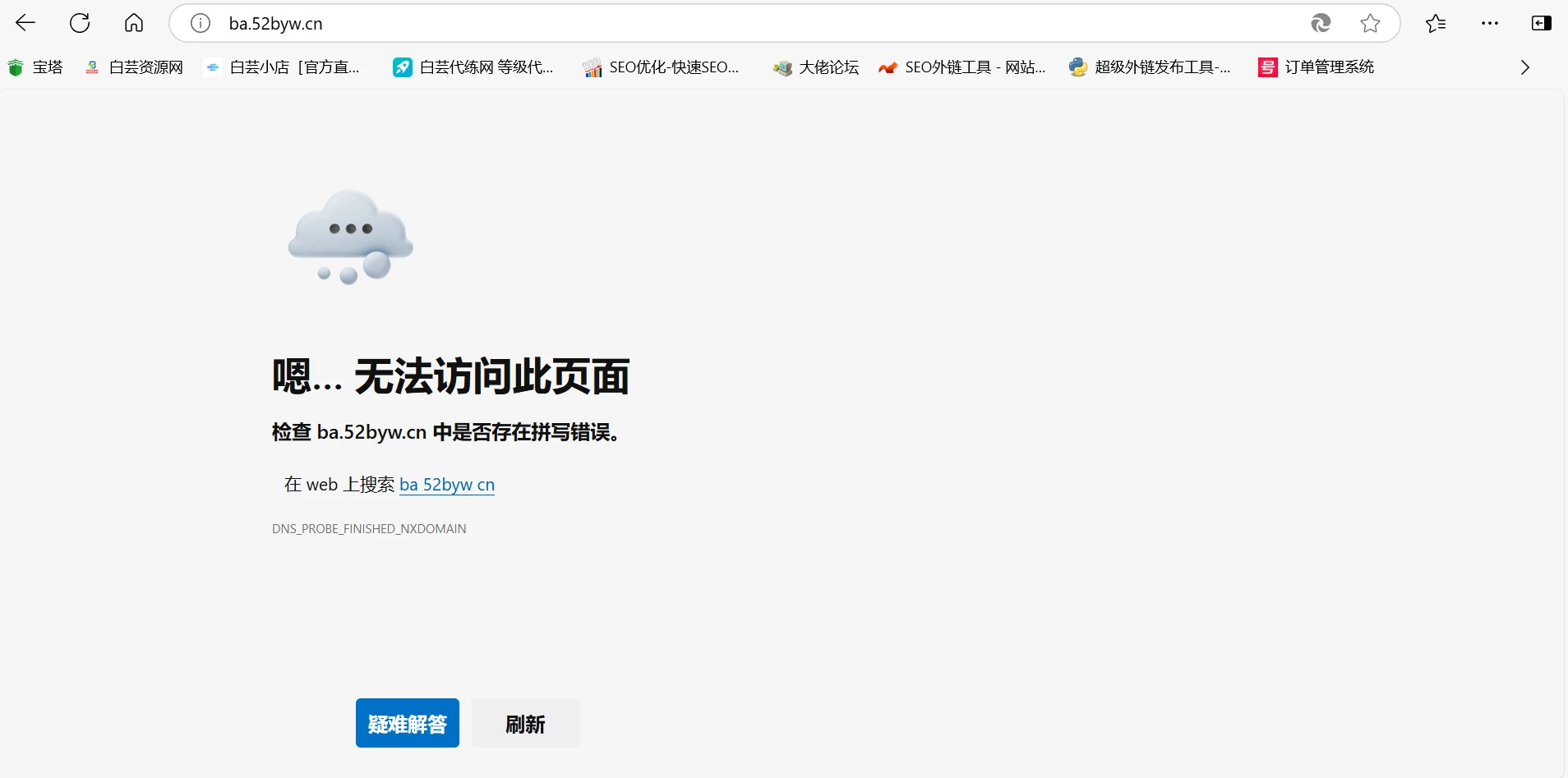Screen dimensions: 1568x778
Task: Open the 大佬论坛 bookmark
Action: pos(817,67)
